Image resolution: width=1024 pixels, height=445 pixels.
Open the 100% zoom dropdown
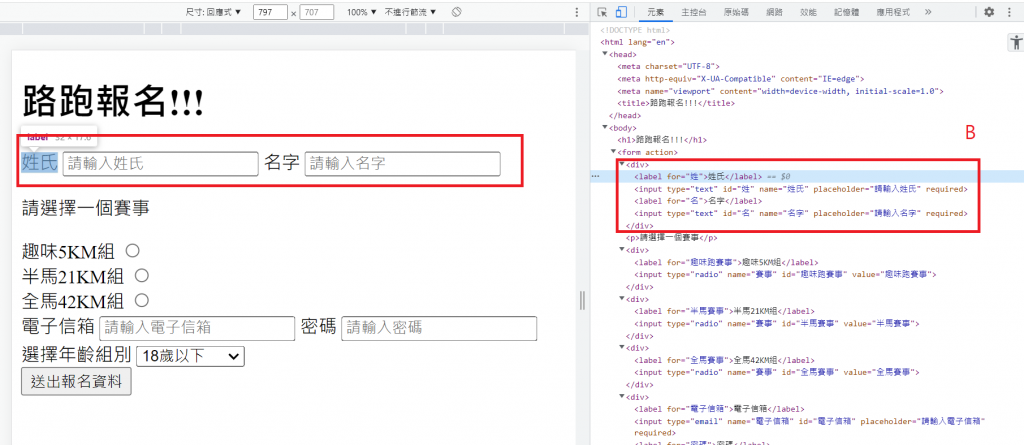(x=362, y=12)
